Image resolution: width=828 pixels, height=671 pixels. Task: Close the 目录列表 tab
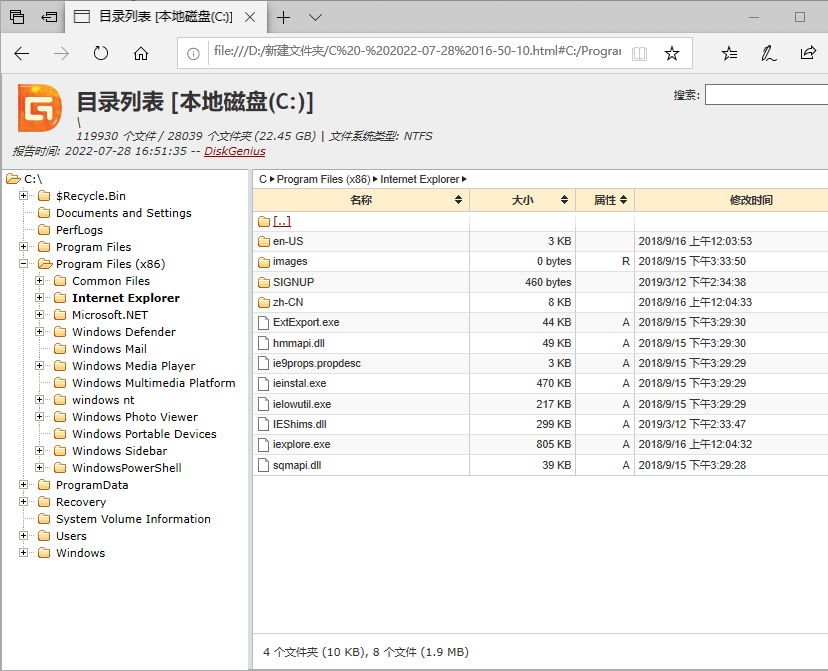coord(250,17)
